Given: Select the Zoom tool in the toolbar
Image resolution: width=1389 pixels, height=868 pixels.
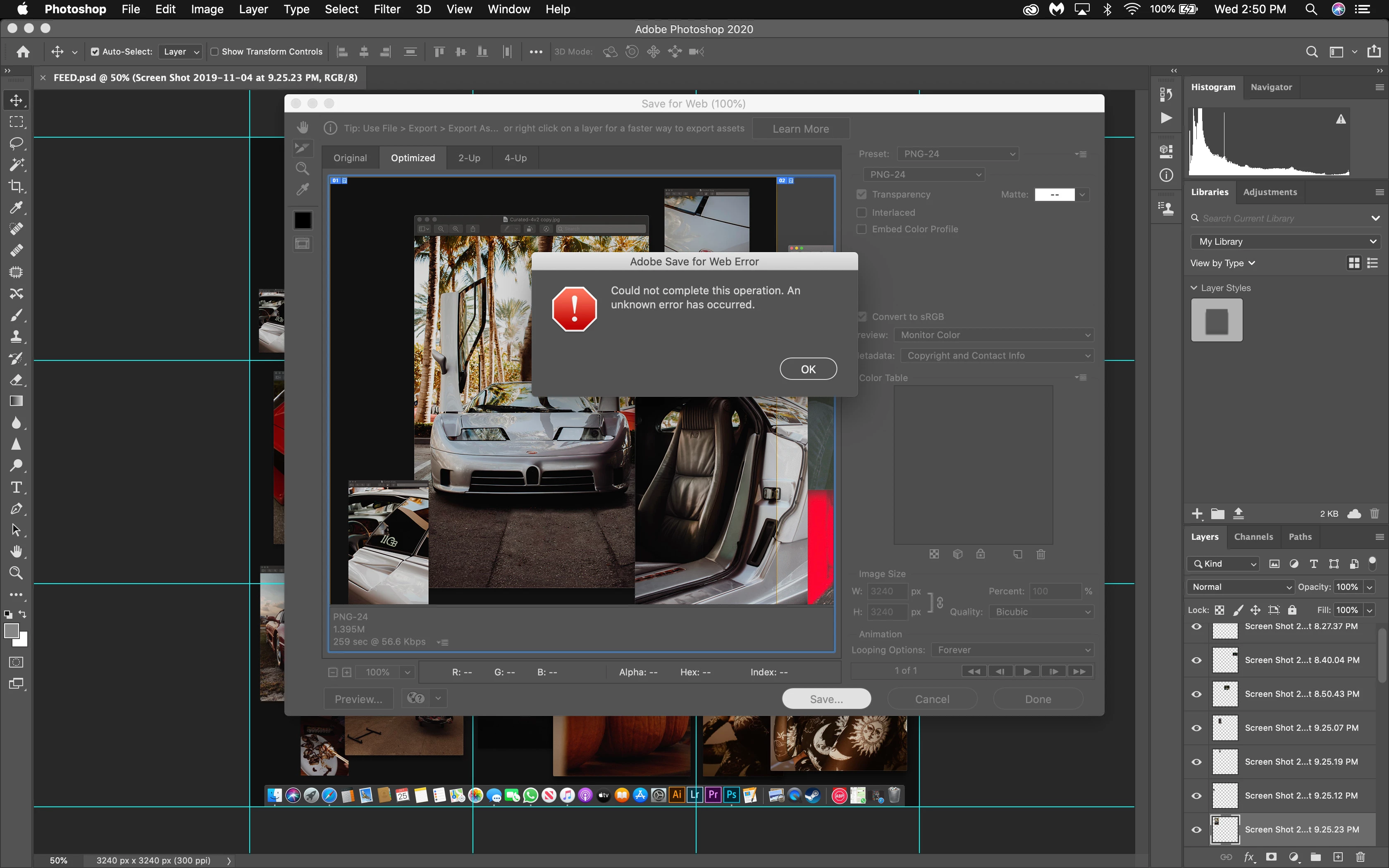Looking at the screenshot, I should [16, 573].
